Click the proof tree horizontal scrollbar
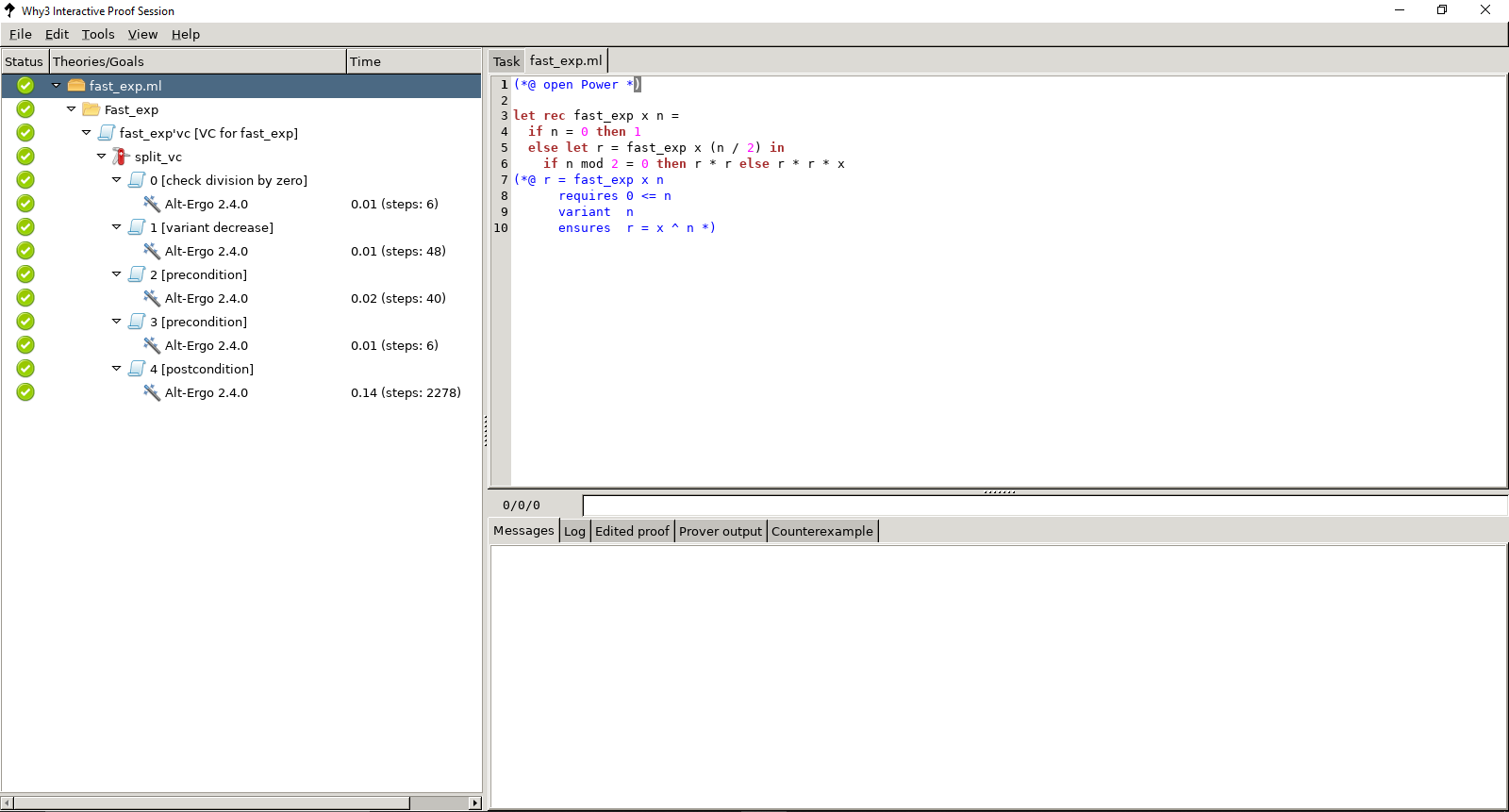This screenshot has height=812, width=1509. [212, 803]
